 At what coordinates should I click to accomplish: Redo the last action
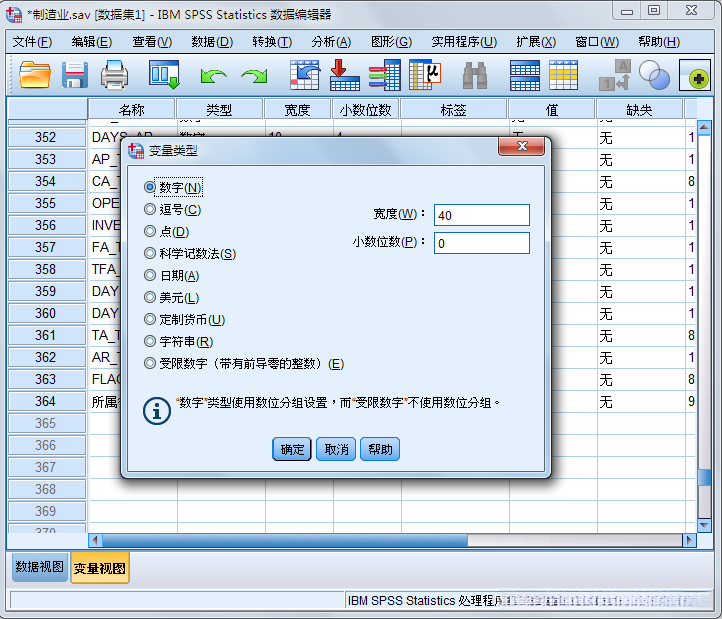(x=254, y=76)
